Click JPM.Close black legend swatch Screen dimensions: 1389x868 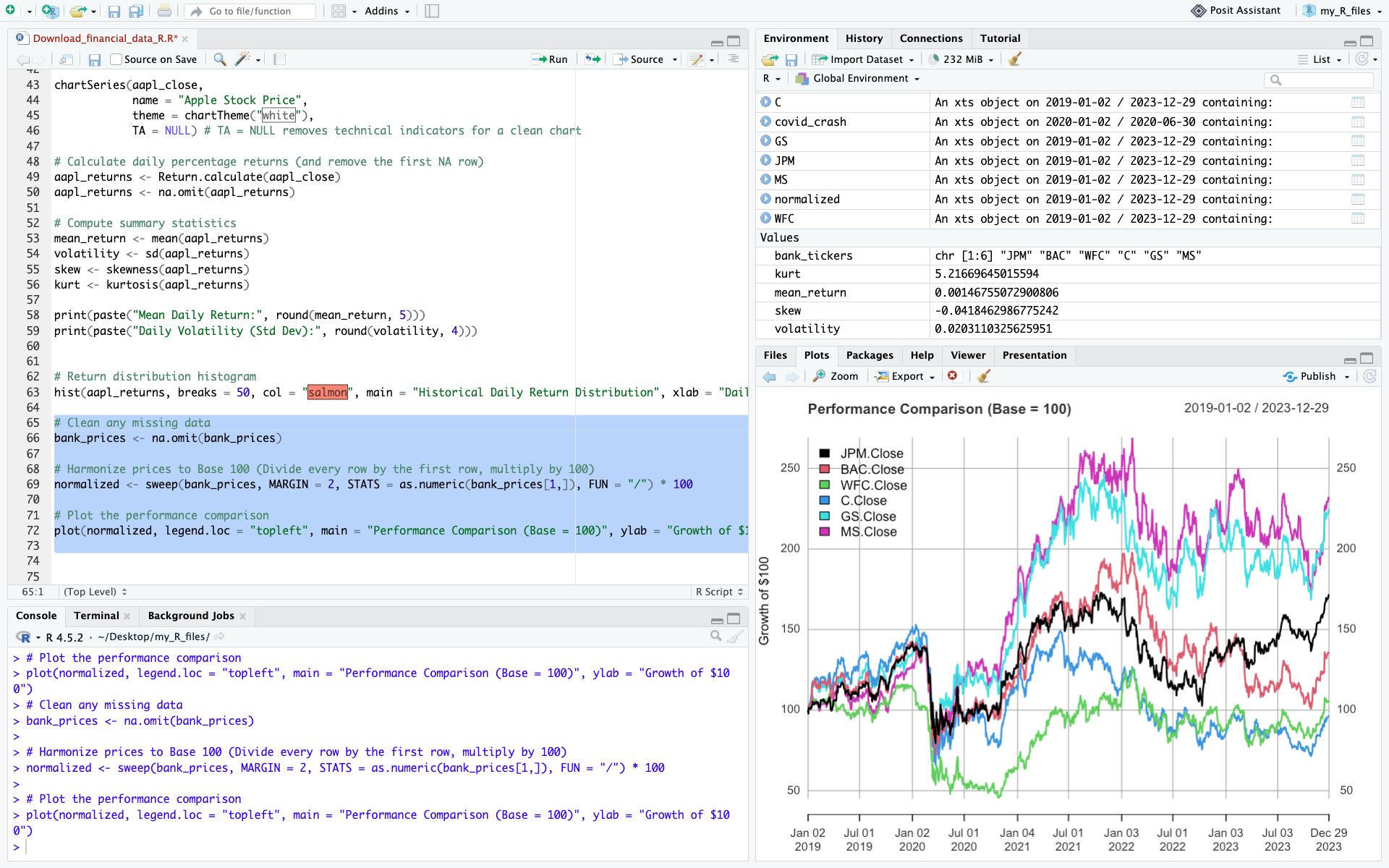click(x=824, y=454)
